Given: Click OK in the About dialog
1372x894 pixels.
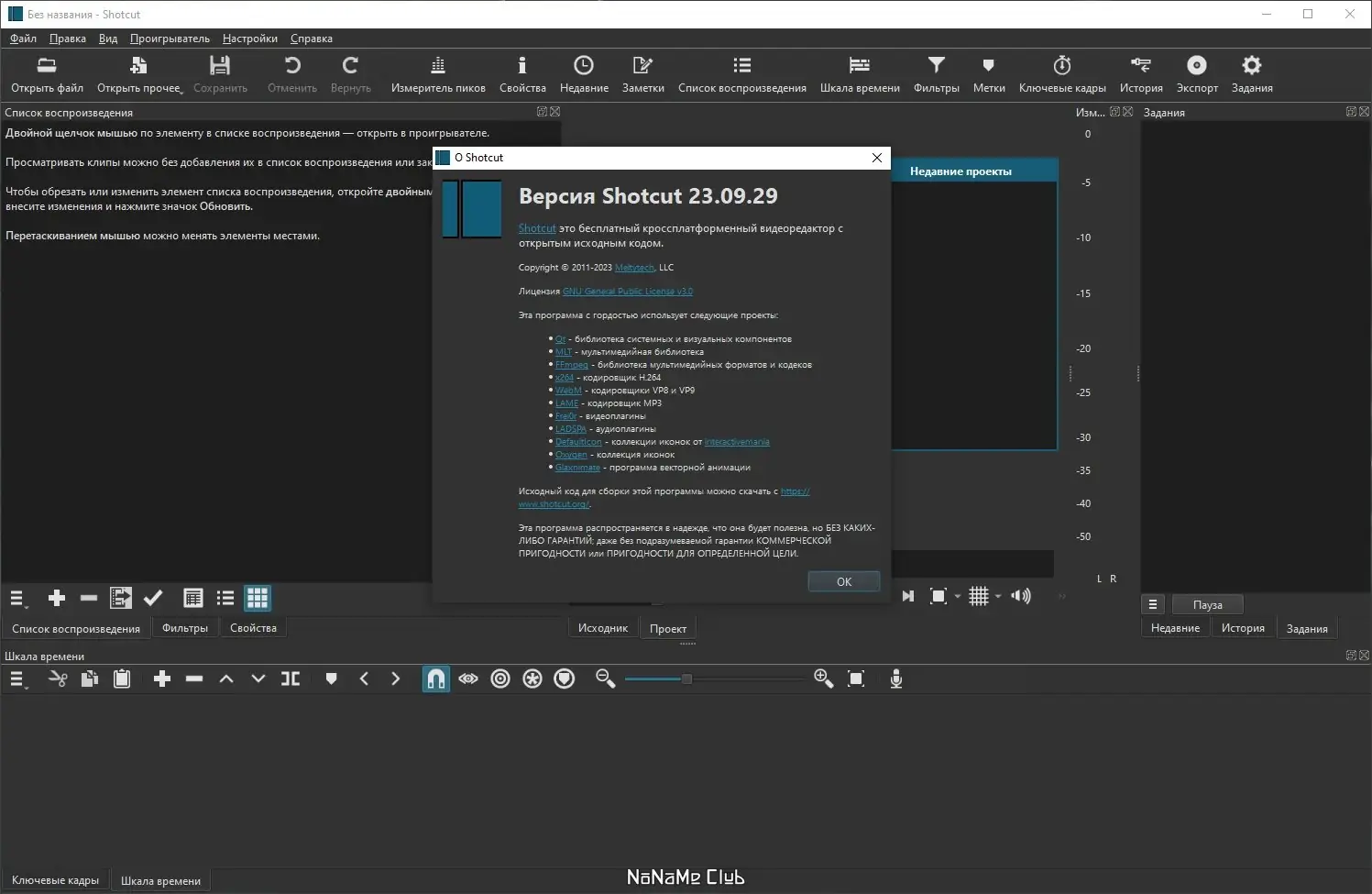Looking at the screenshot, I should pyautogui.click(x=843, y=581).
